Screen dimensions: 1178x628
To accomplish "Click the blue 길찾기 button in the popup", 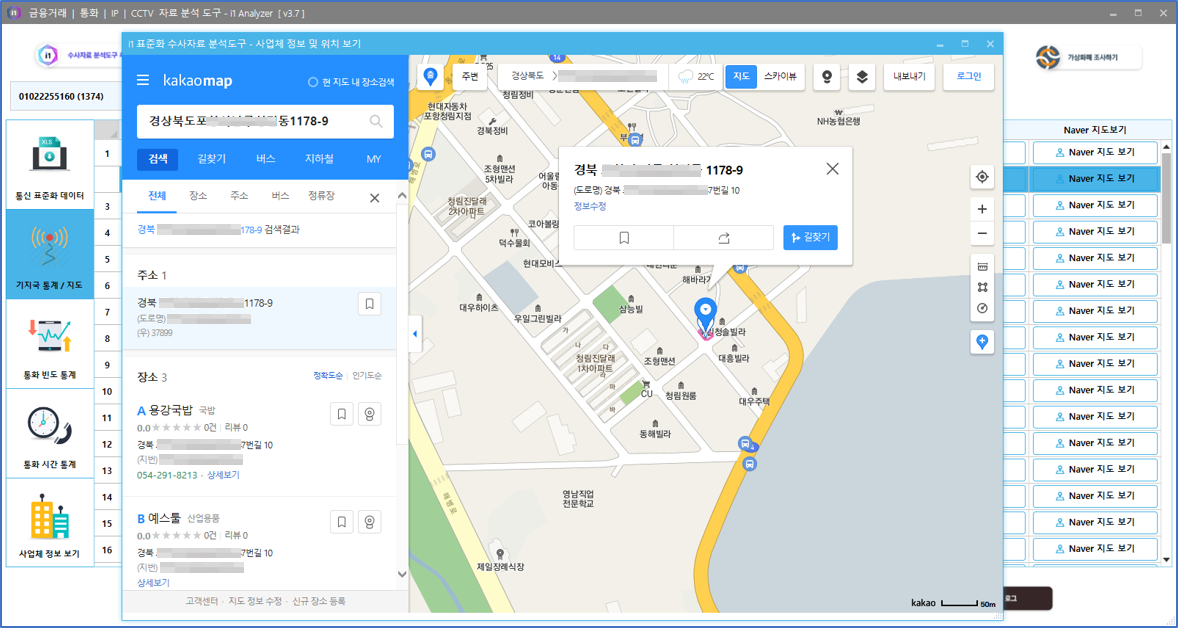I will (810, 237).
